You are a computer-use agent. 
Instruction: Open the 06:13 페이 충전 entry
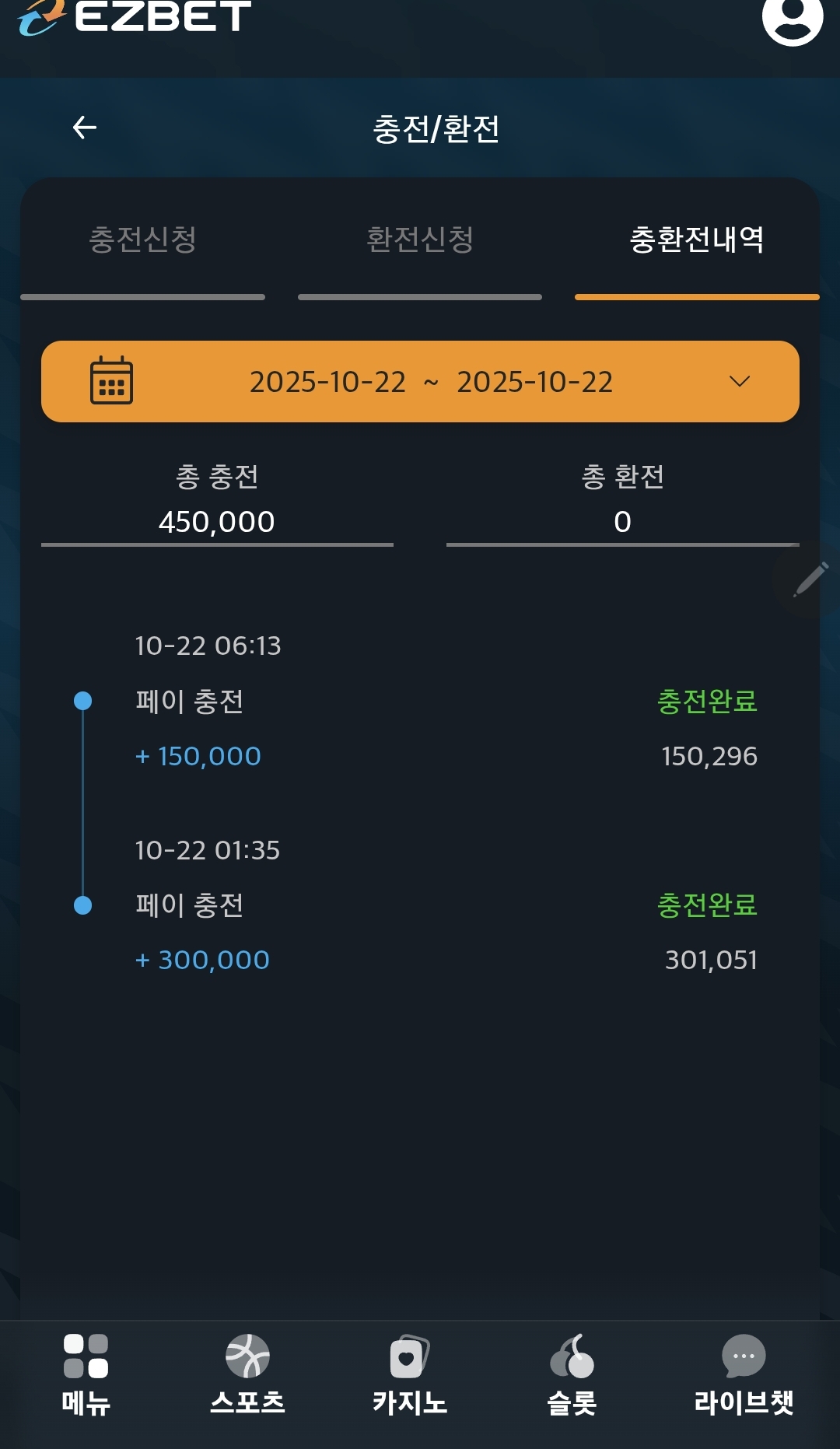click(190, 702)
